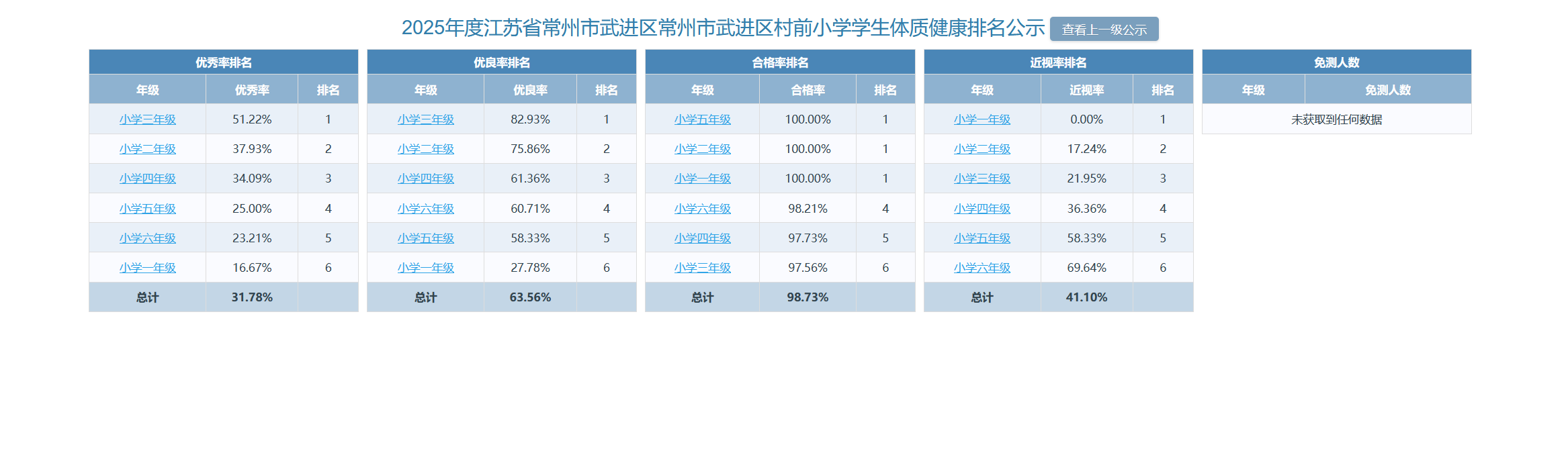The image size is (1568, 451).
Task: Open 小学四年级 link in 优秀率排名 table
Action: (148, 179)
